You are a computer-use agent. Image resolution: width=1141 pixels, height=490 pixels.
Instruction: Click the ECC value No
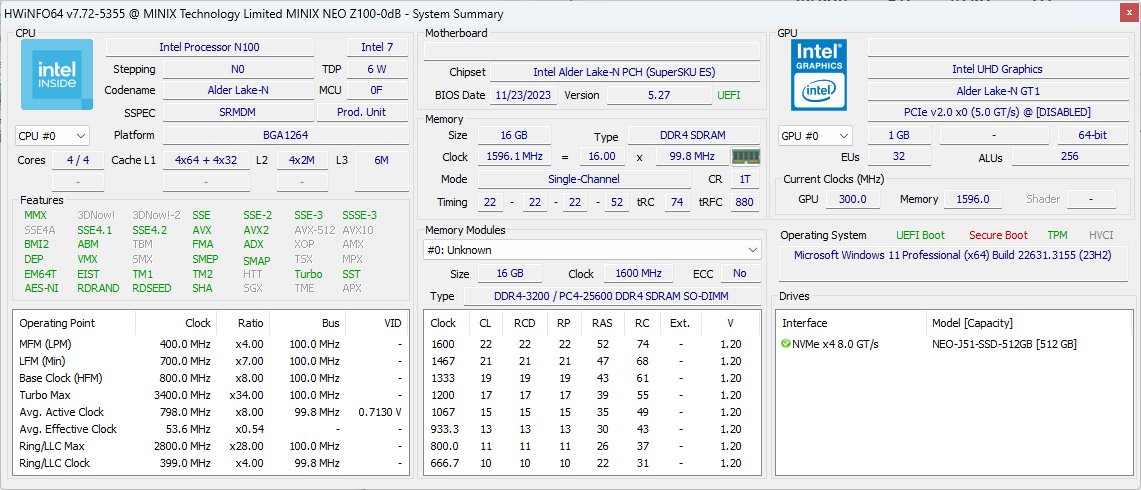click(x=740, y=274)
